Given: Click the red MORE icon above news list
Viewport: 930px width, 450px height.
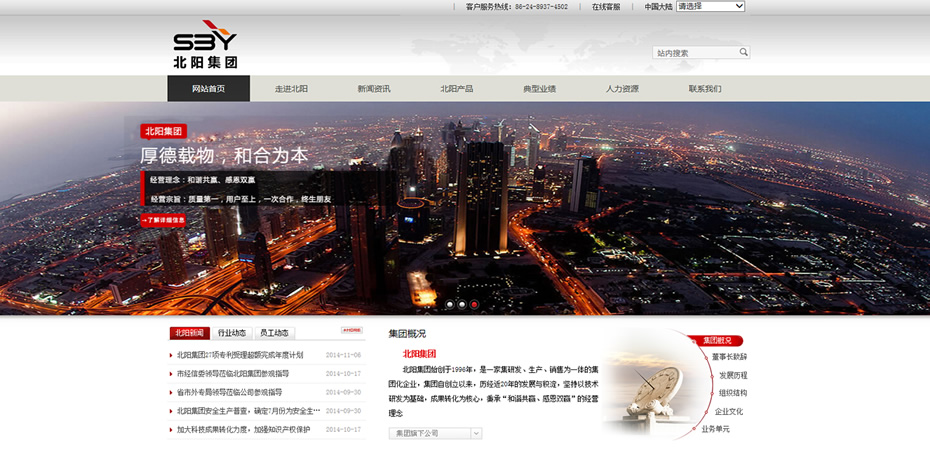Looking at the screenshot, I should pos(351,330).
